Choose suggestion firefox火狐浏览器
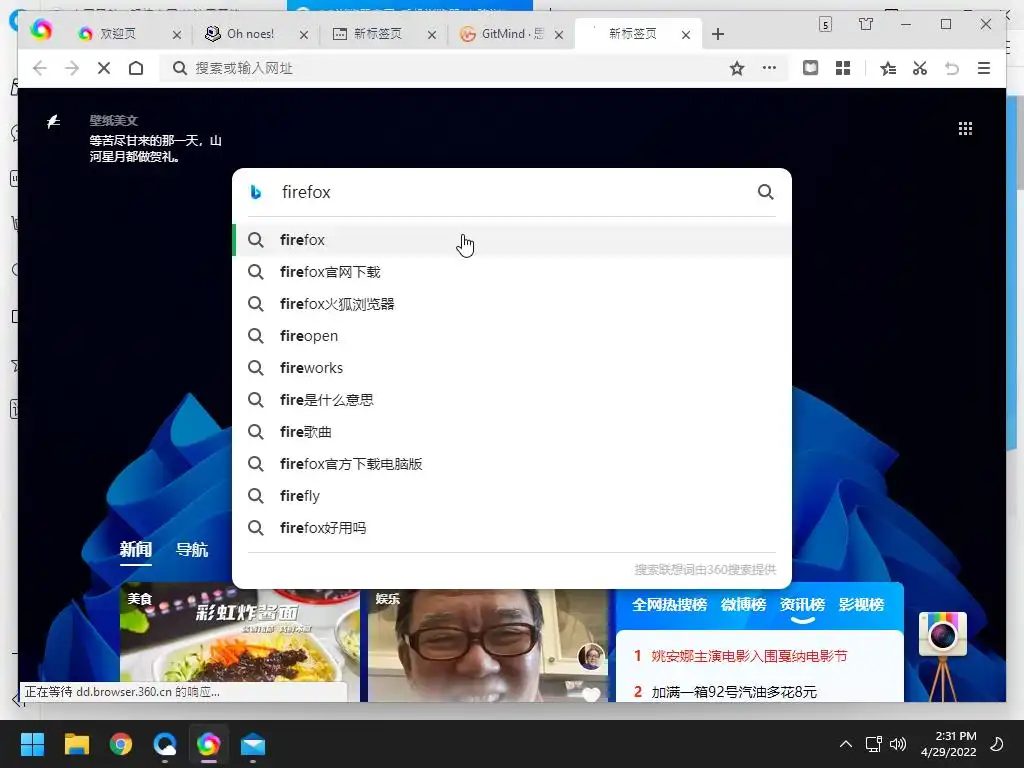 tap(512, 304)
